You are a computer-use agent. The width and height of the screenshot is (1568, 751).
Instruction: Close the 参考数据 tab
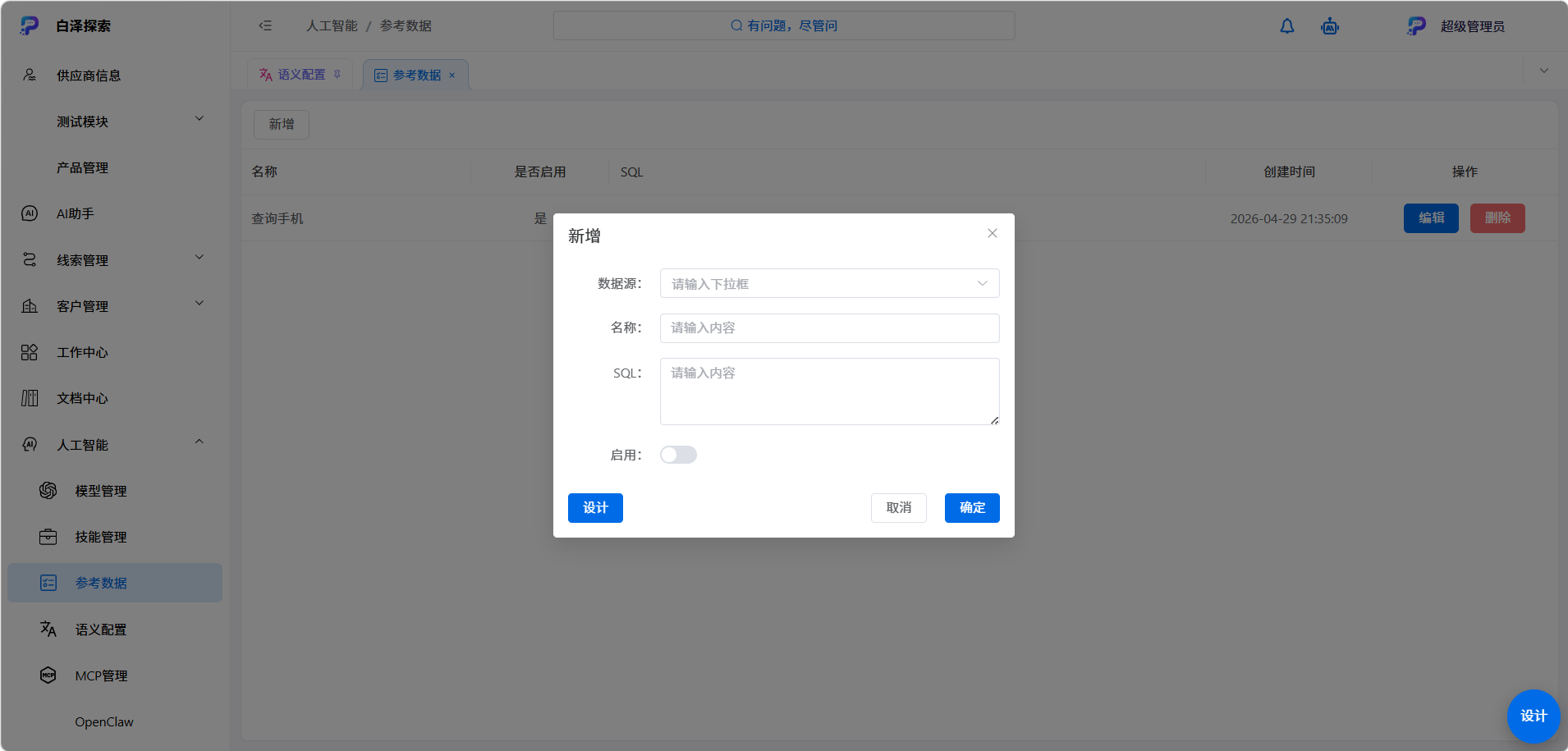coord(452,75)
